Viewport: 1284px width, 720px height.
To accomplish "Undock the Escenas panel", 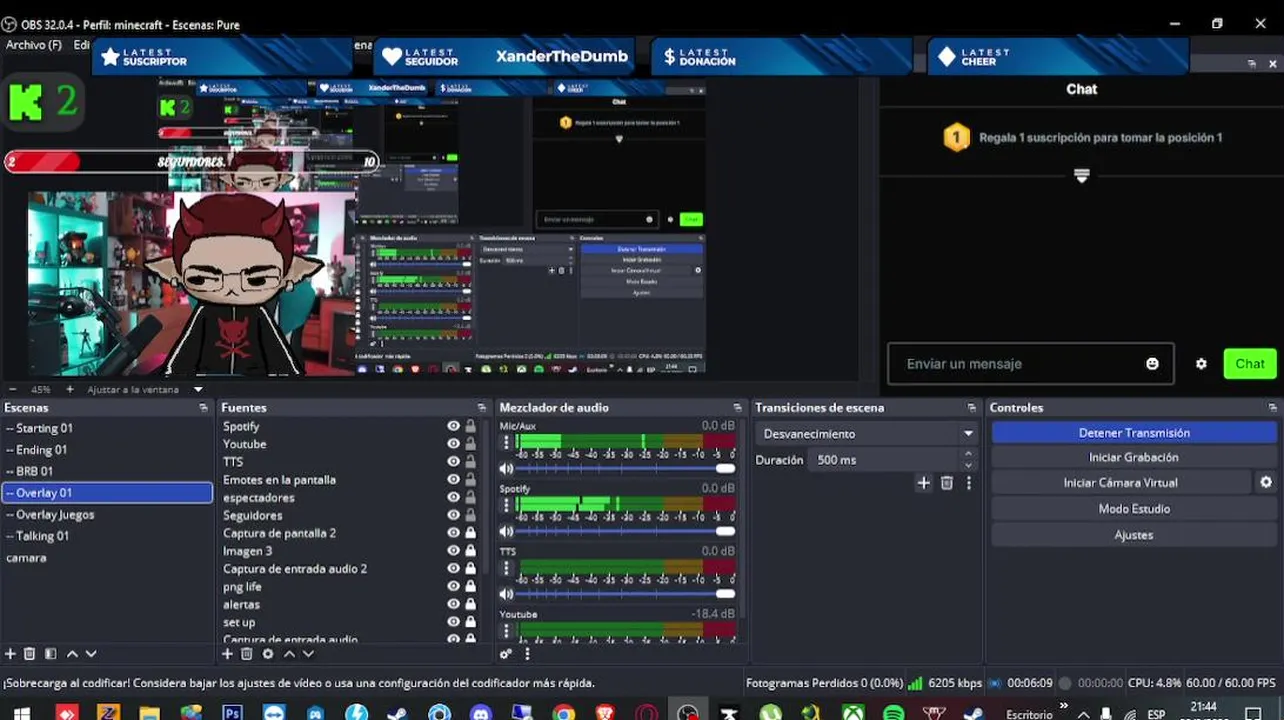I will pyautogui.click(x=203, y=408).
